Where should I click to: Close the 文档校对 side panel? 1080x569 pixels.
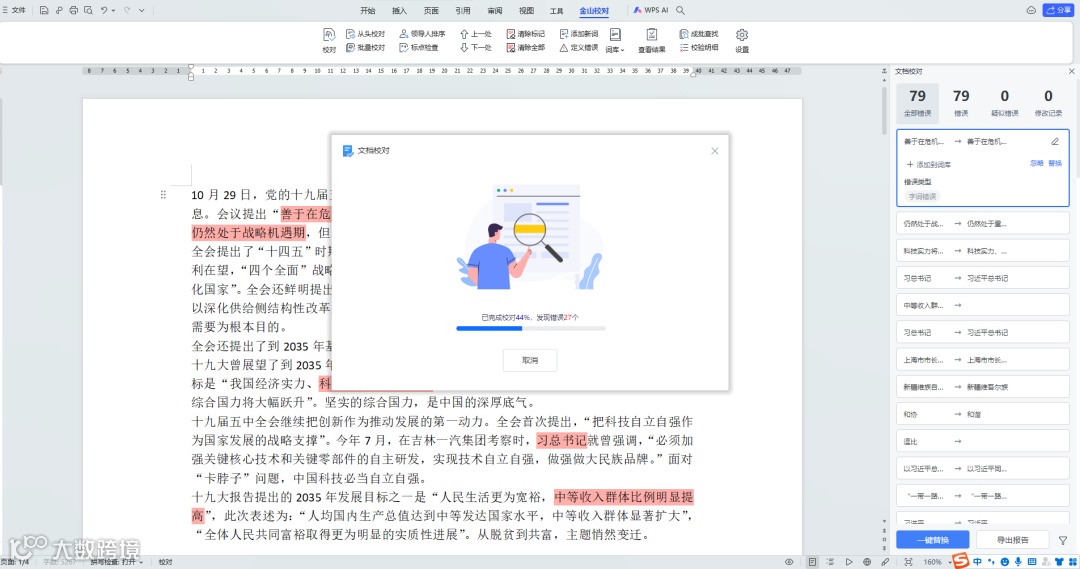[x=1071, y=71]
